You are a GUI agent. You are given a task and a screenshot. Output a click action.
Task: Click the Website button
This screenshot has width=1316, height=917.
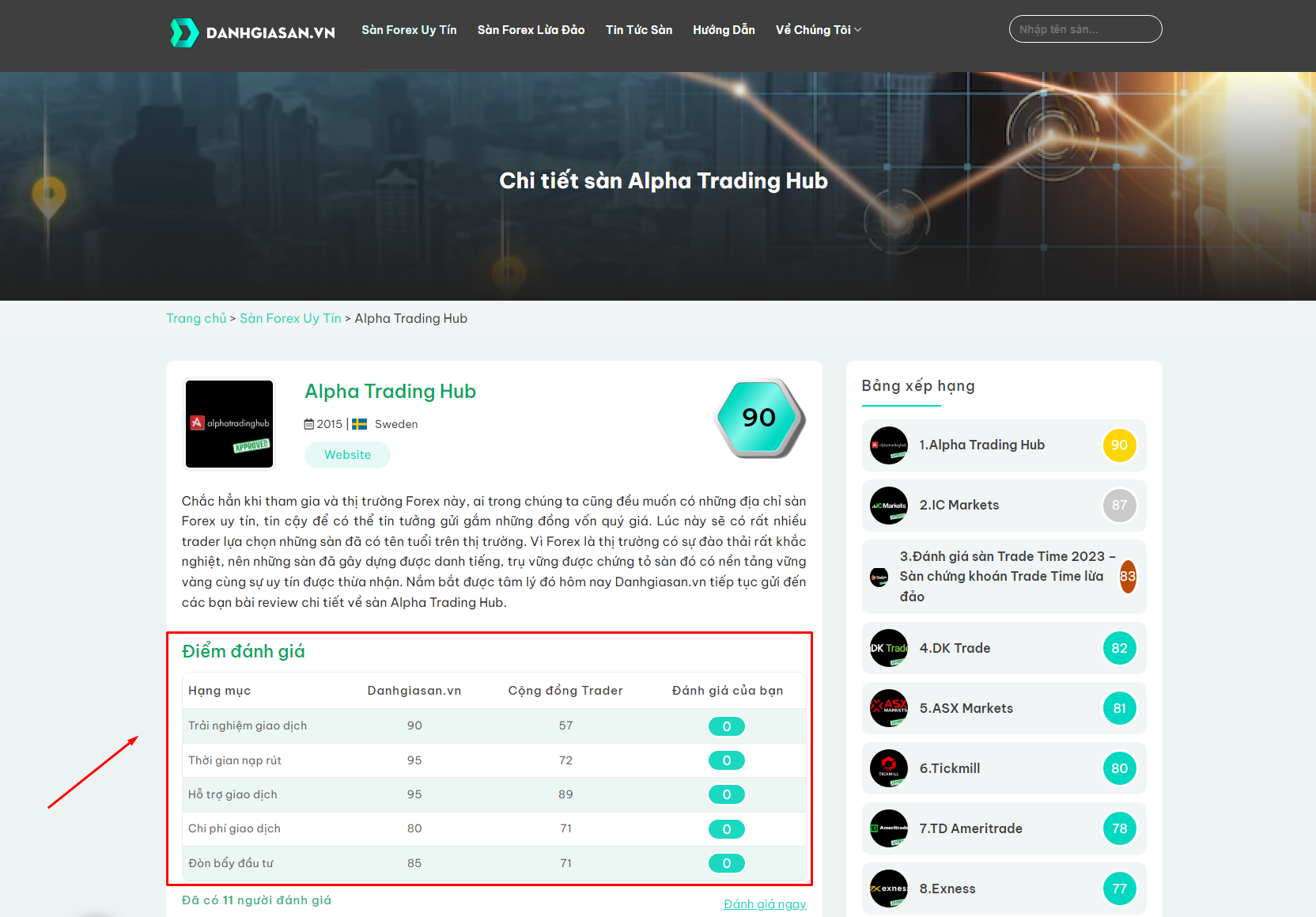click(347, 455)
